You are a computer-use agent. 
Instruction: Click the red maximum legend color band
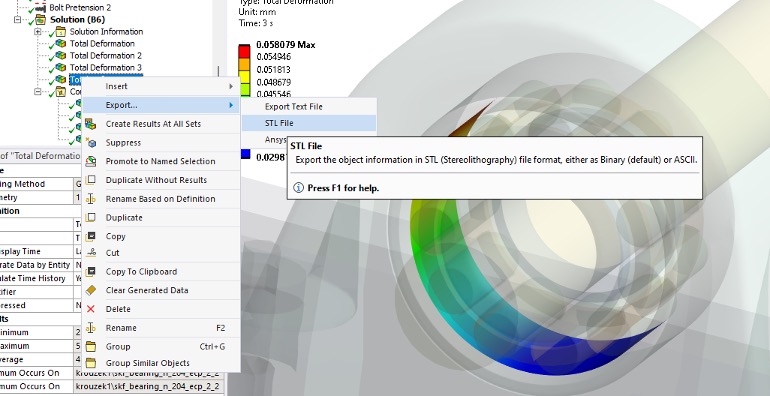244,51
